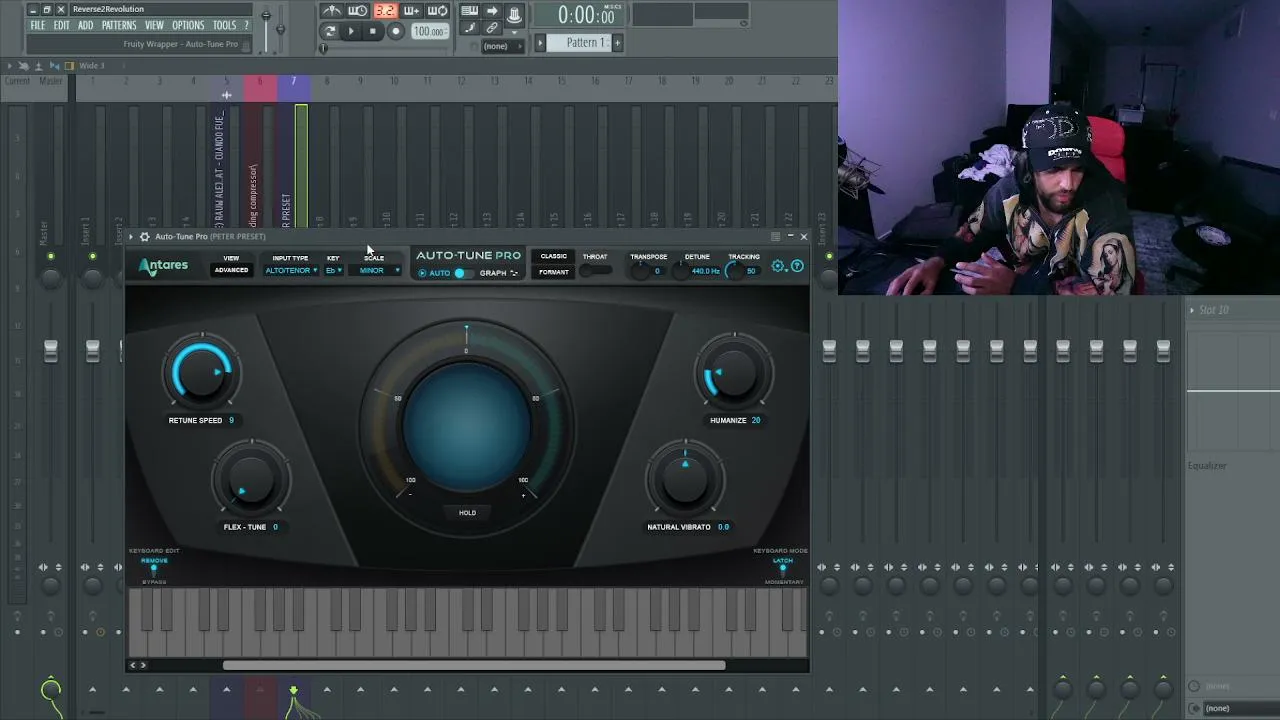The width and height of the screenshot is (1280, 720).
Task: Click the brush note-color icon
Action: tap(469, 29)
